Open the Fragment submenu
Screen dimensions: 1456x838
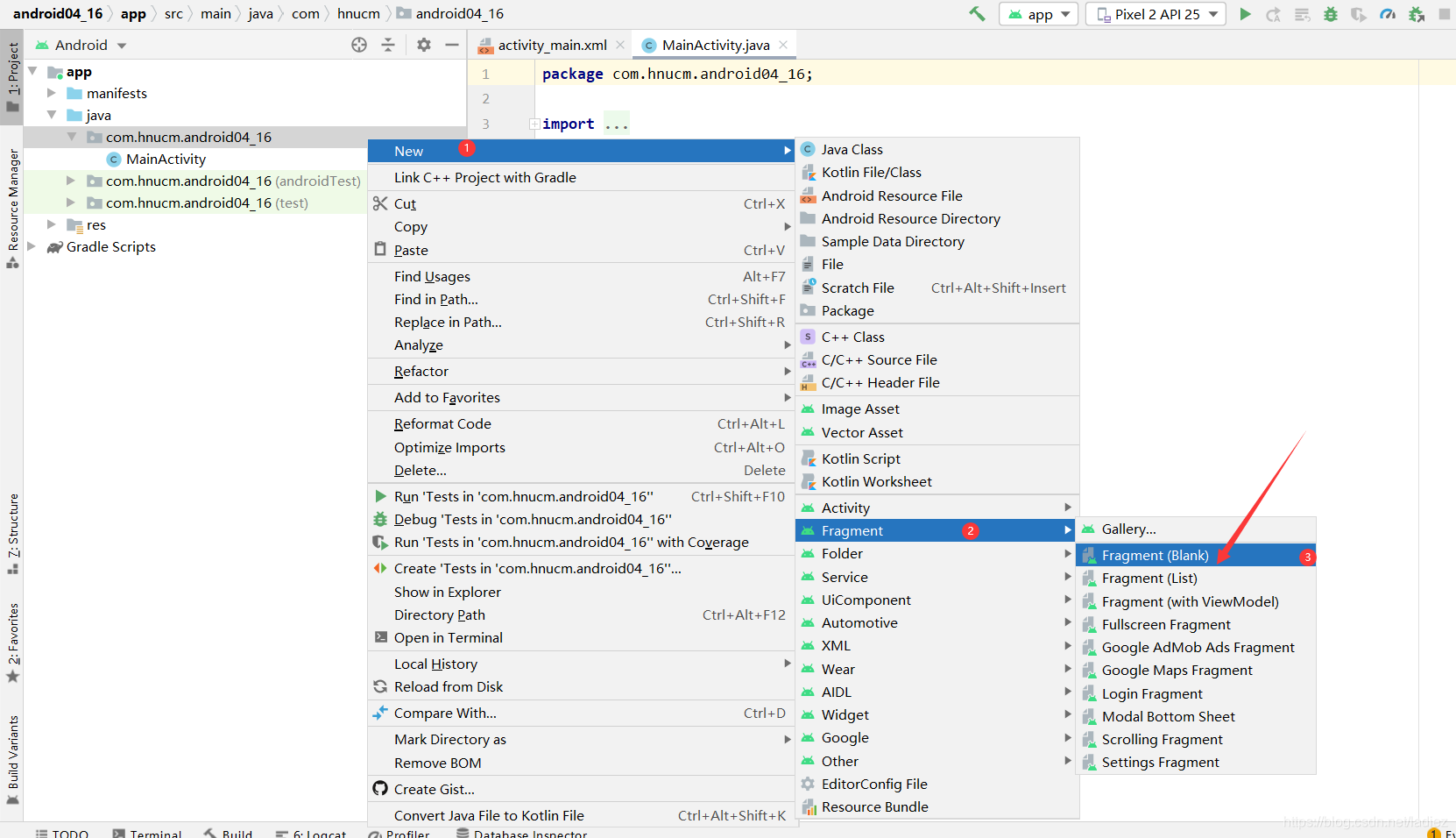point(936,530)
